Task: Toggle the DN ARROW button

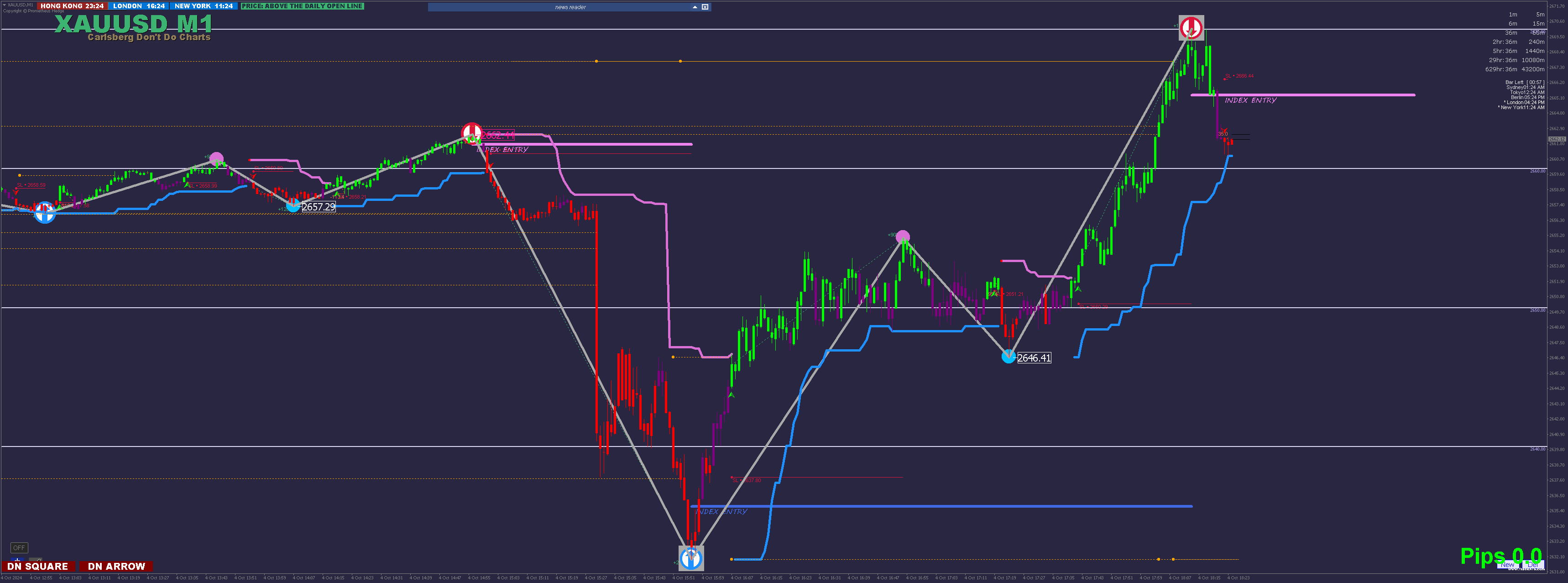Action: tap(116, 567)
